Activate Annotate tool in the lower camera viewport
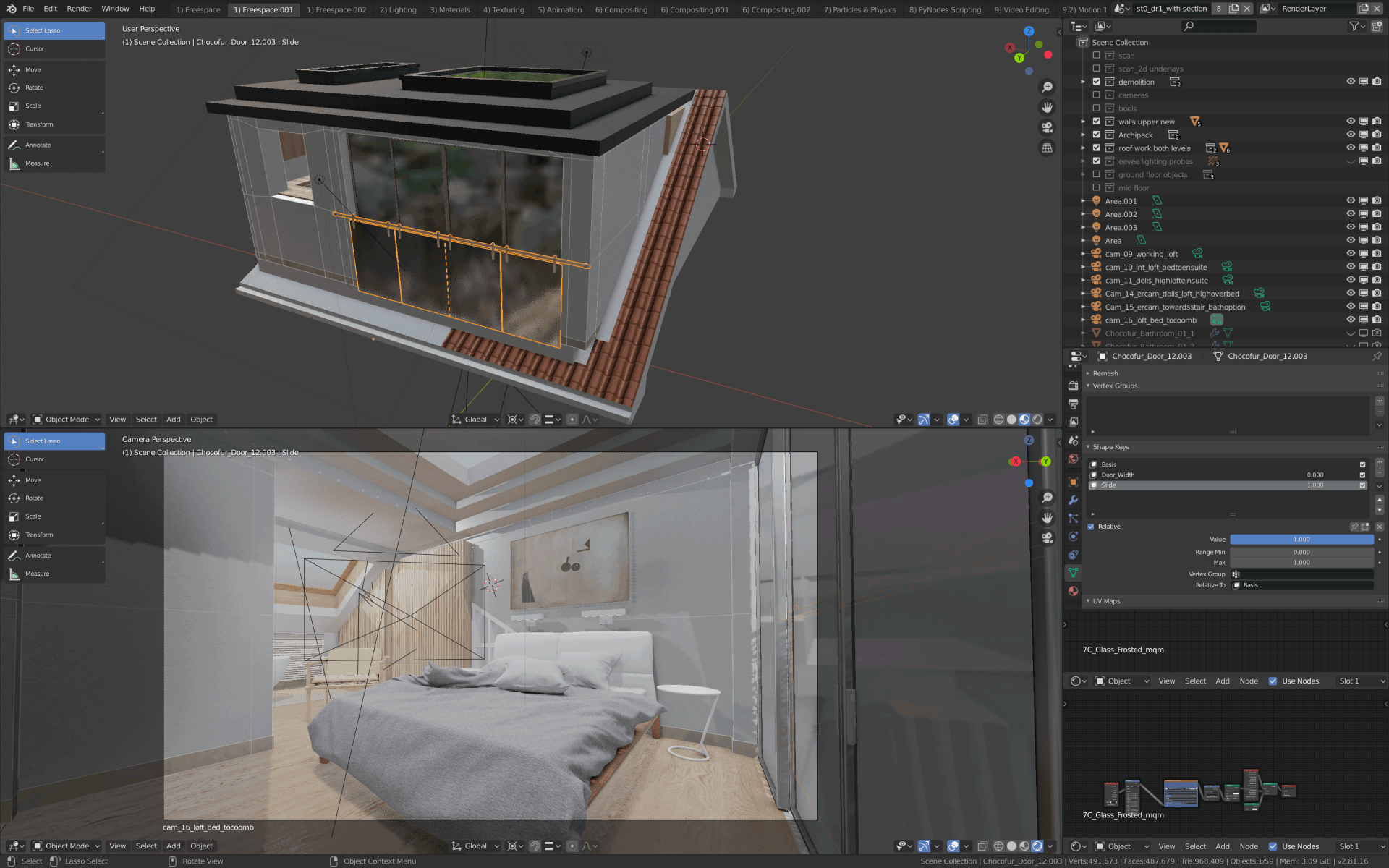Screen dimensions: 1389x868 (x=54, y=556)
